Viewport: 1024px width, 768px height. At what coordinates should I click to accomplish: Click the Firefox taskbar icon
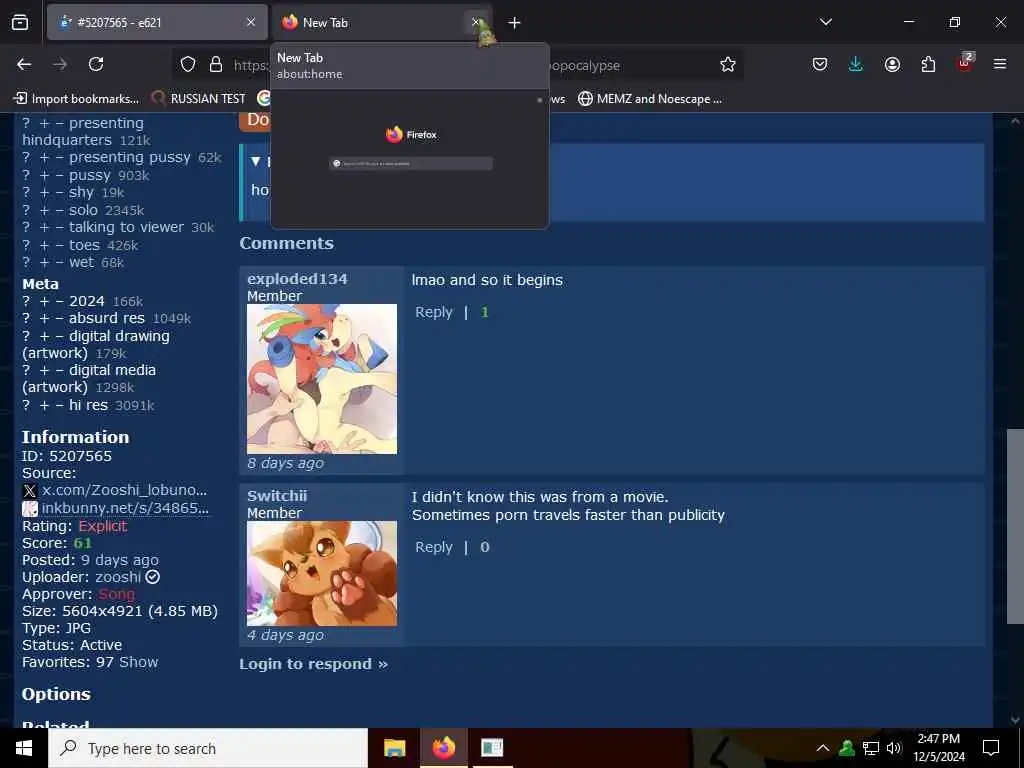coord(443,748)
